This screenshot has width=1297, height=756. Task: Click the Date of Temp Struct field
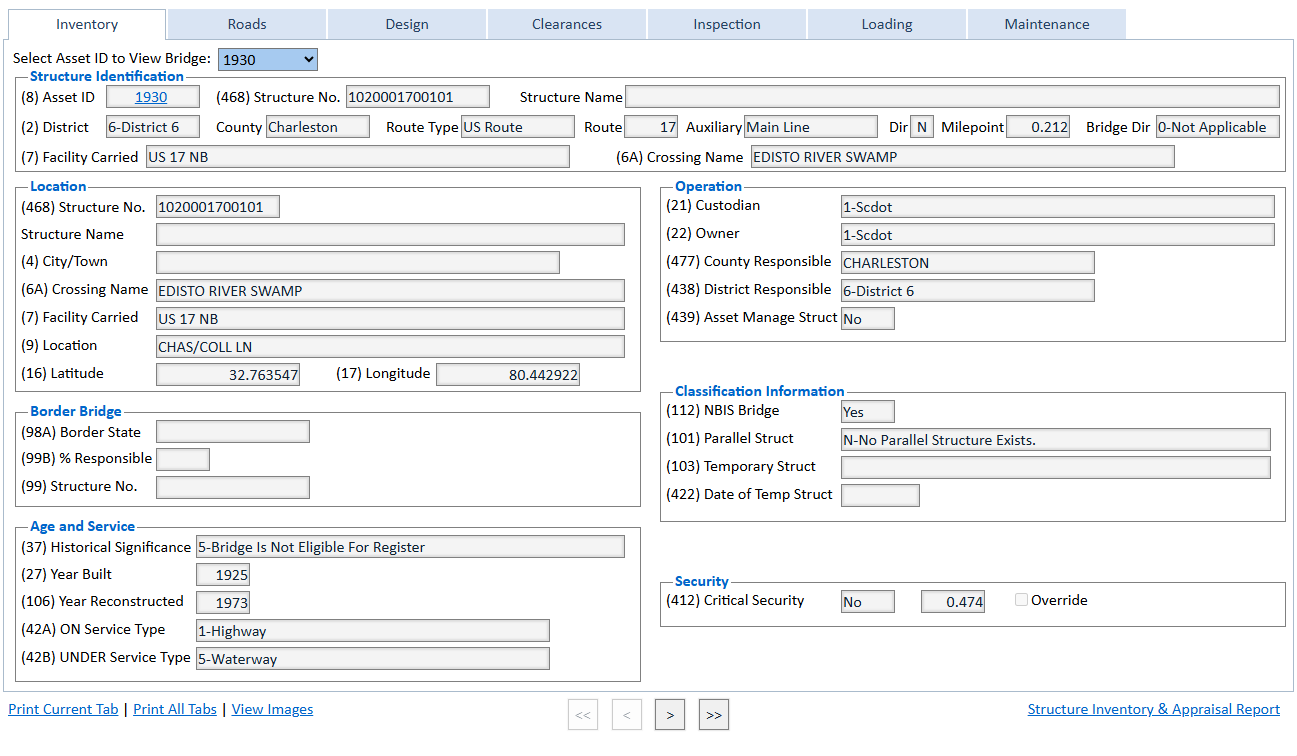coord(880,495)
